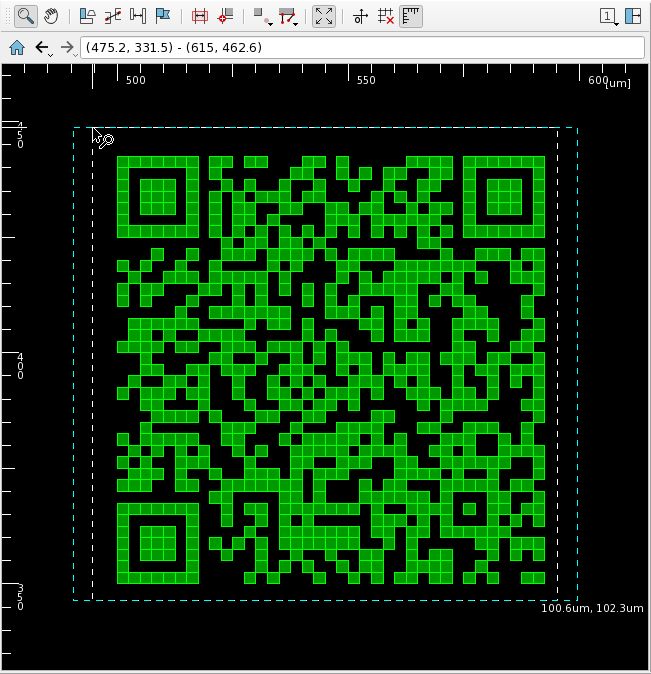Click the top-right QR finder pattern
The height and width of the screenshot is (674, 651).
[x=504, y=197]
